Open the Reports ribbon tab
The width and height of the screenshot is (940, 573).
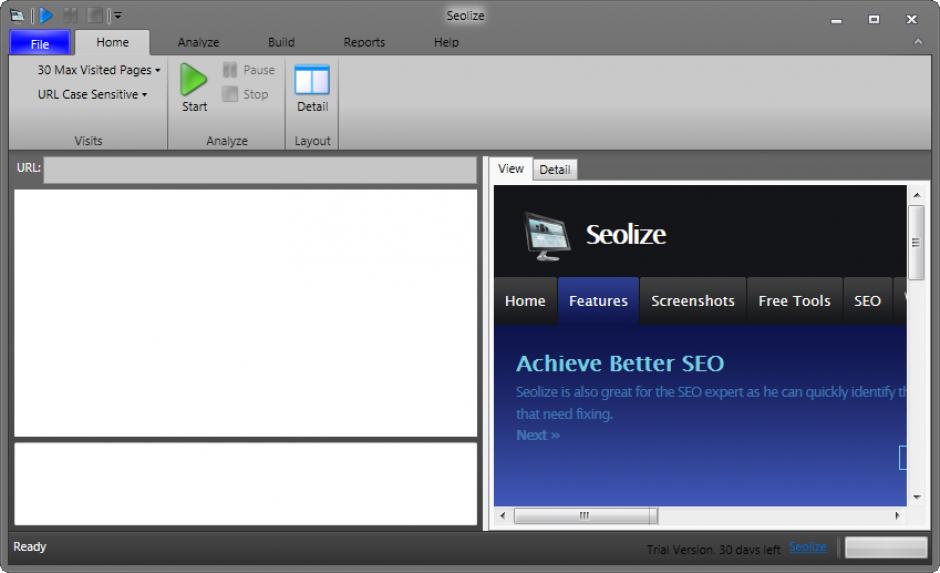click(364, 43)
